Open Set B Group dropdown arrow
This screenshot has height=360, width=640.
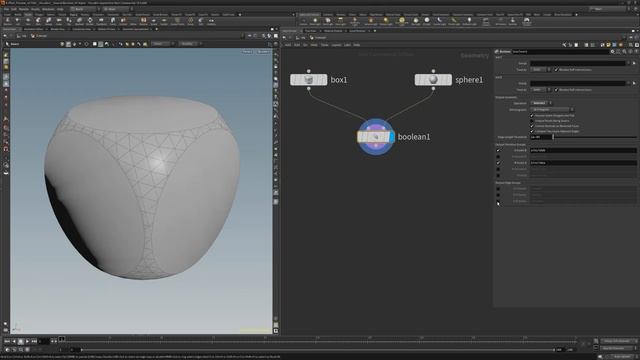pos(629,83)
